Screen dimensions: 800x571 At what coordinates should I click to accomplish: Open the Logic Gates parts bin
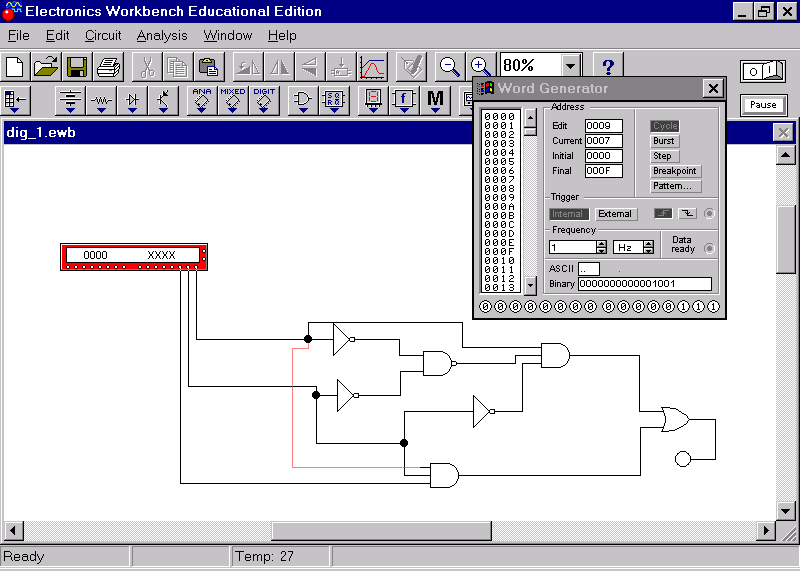[x=303, y=101]
